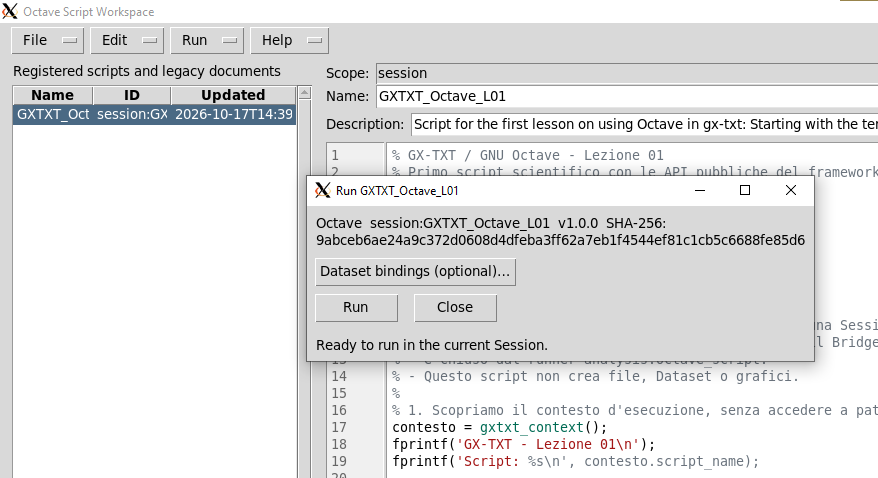Screen dimensions: 878x478
Task: Maximize the Run GXTXT_Octave_L01 dialog
Action: tap(745, 190)
